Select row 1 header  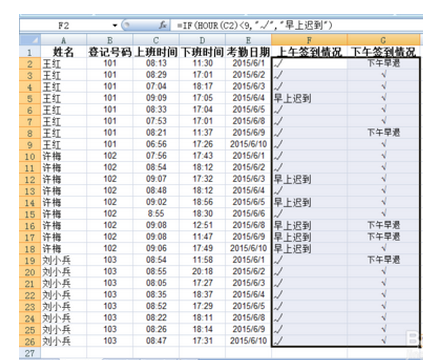coord(30,52)
